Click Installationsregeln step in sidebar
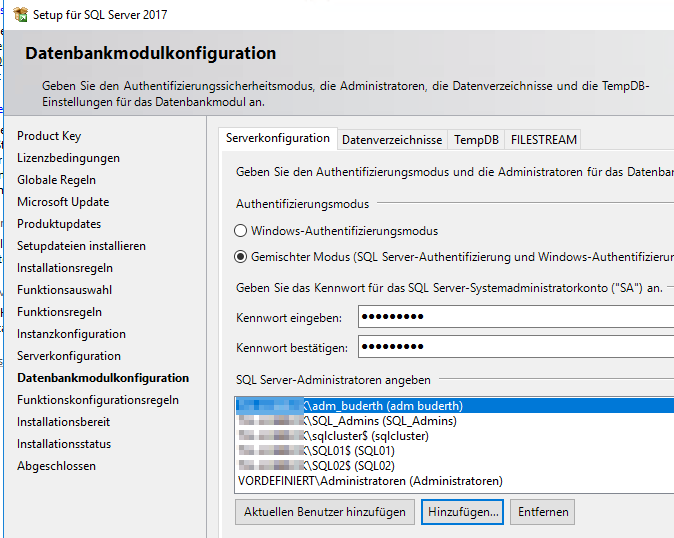This screenshot has height=538, width=674. tap(65, 268)
